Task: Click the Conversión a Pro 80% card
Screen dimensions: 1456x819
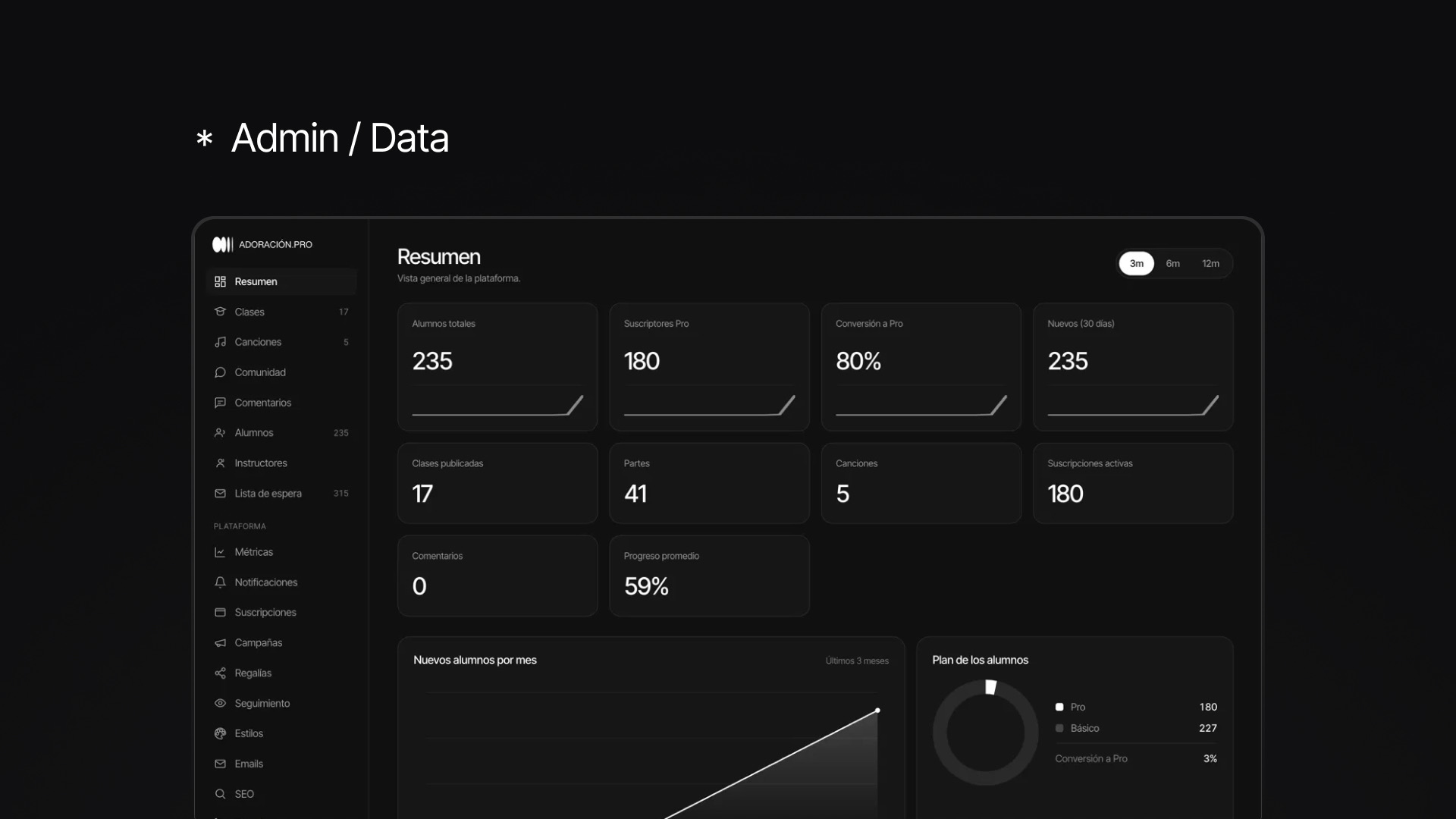Action: tap(921, 367)
